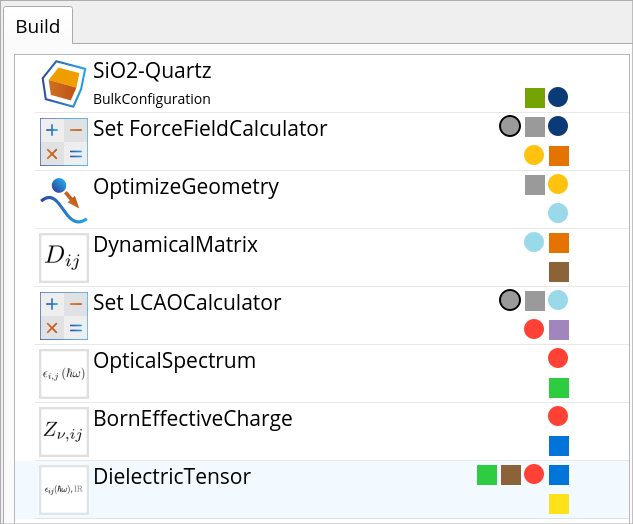The height and width of the screenshot is (524, 633).
Task: Click the SiO2-Quartz title text
Action: (152, 71)
